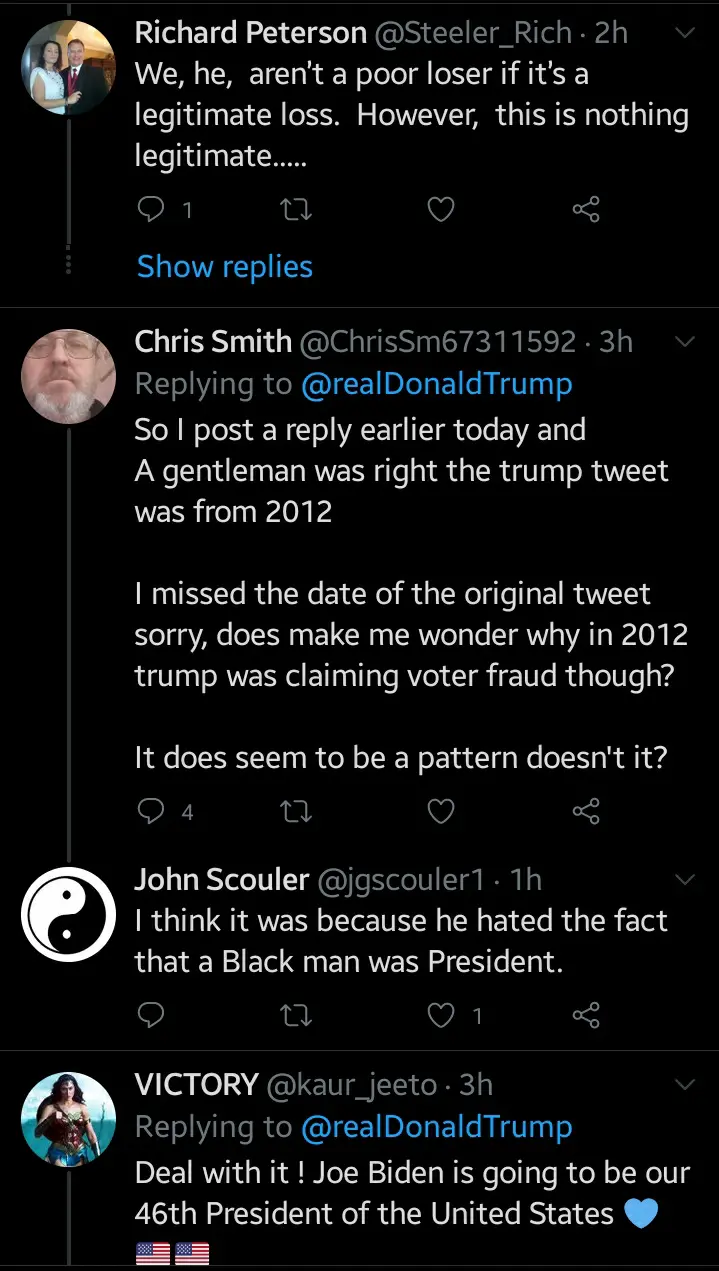Reply to John Scouler's tweet

(x=150, y=1016)
